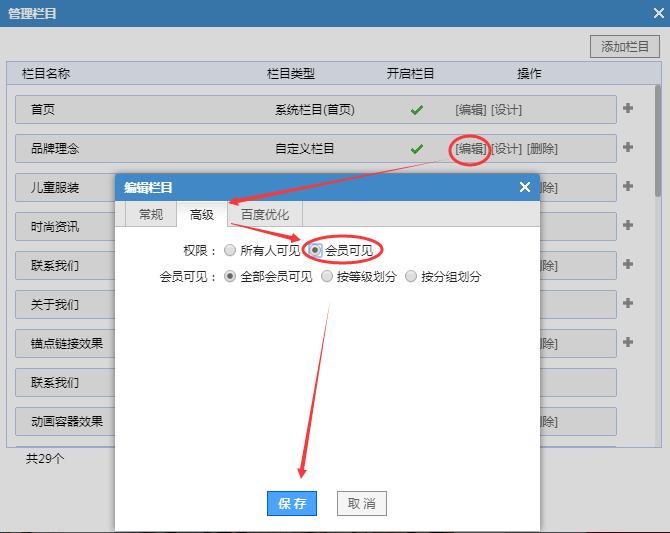Viewport: 670px width, 533px height.
Task: Click the 添加栏目 button
Action: point(625,46)
